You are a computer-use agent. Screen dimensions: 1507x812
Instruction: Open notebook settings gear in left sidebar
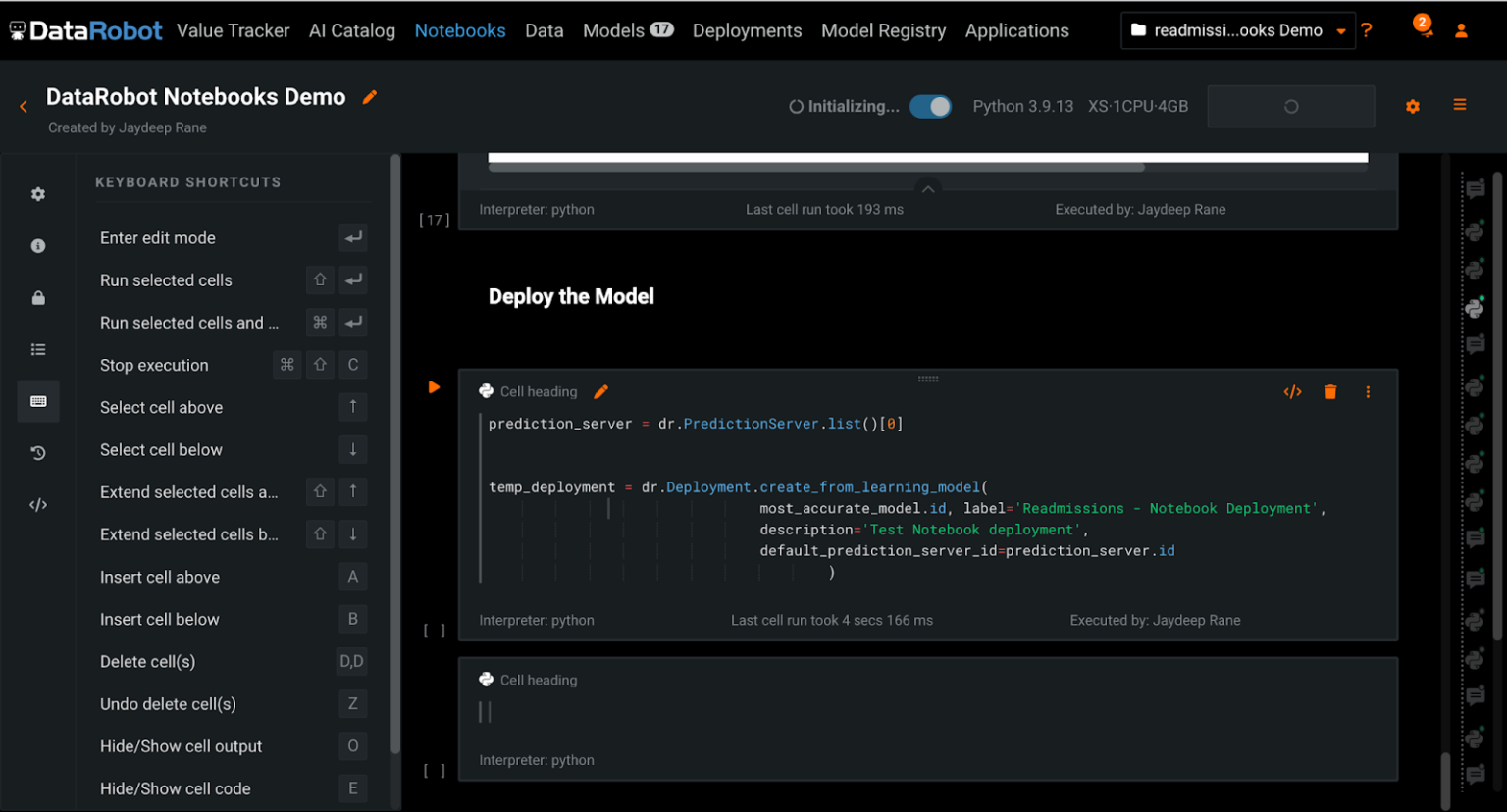tap(38, 193)
